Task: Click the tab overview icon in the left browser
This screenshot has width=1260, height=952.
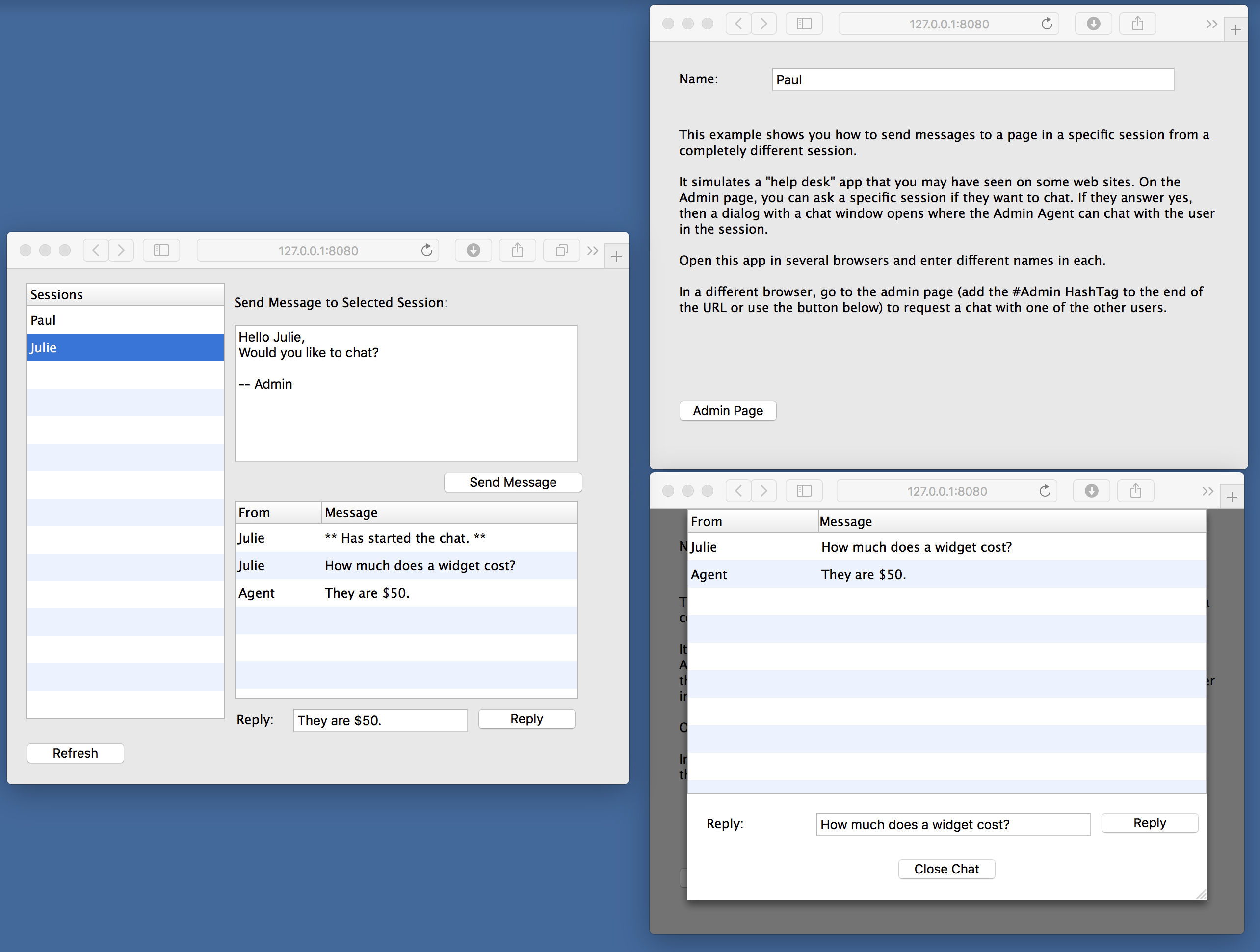Action: click(561, 250)
